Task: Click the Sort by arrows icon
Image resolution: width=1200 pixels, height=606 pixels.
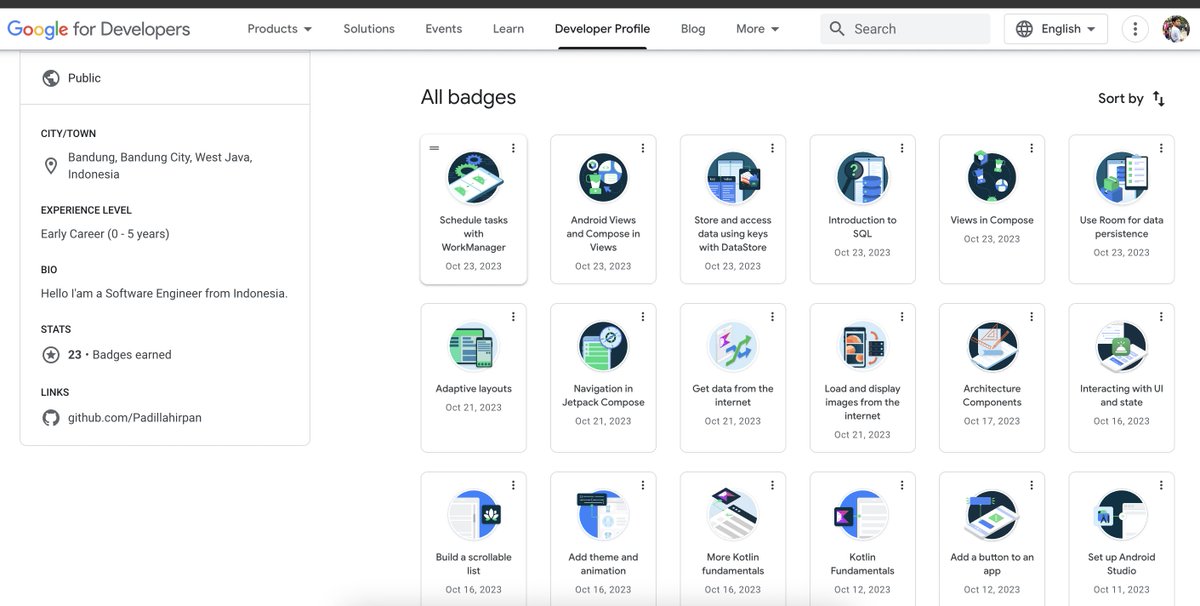Action: pyautogui.click(x=1158, y=98)
